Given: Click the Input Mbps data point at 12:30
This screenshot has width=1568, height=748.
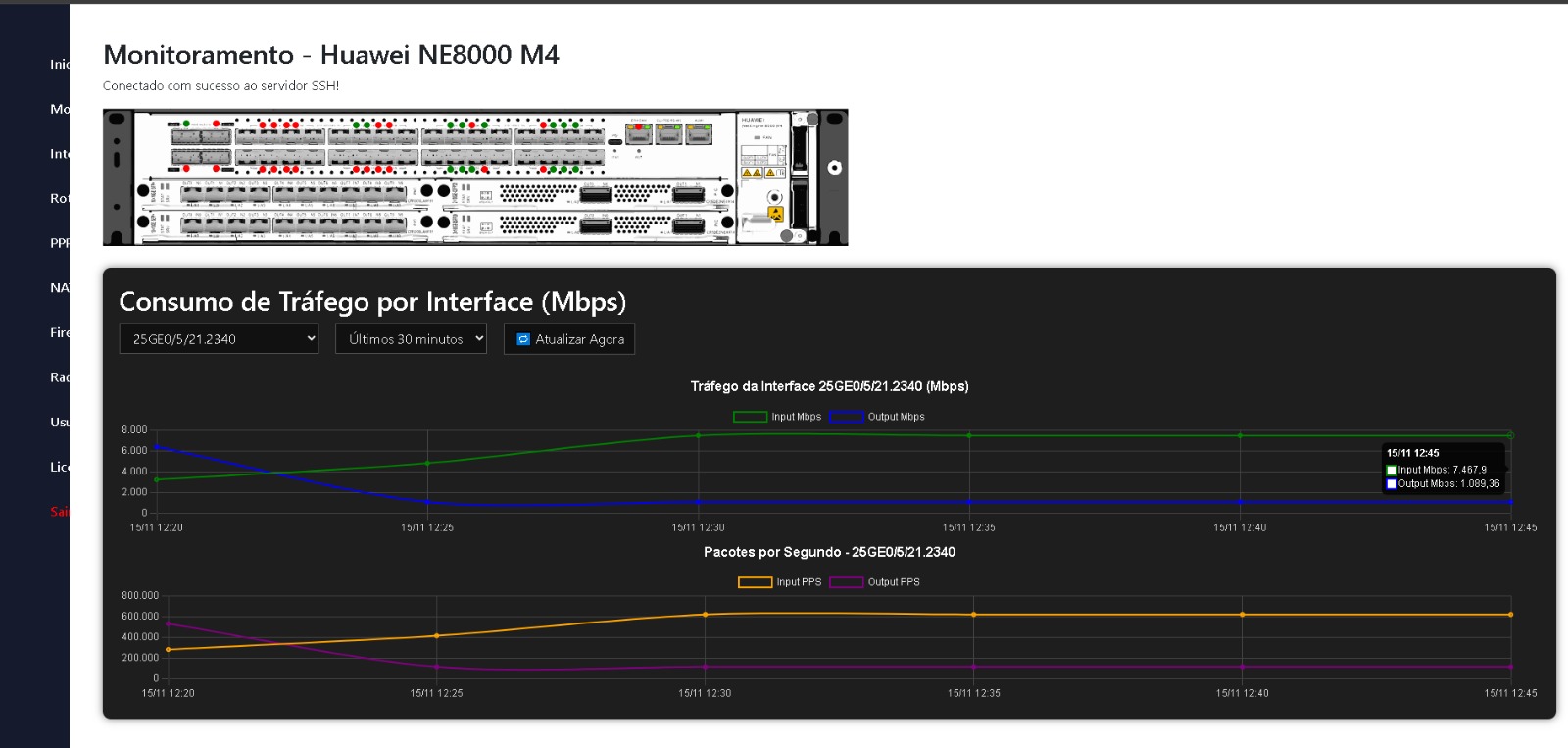Looking at the screenshot, I should point(699,435).
